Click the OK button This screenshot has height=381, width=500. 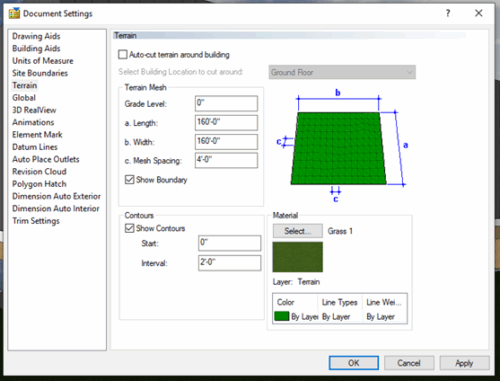[x=354, y=363]
